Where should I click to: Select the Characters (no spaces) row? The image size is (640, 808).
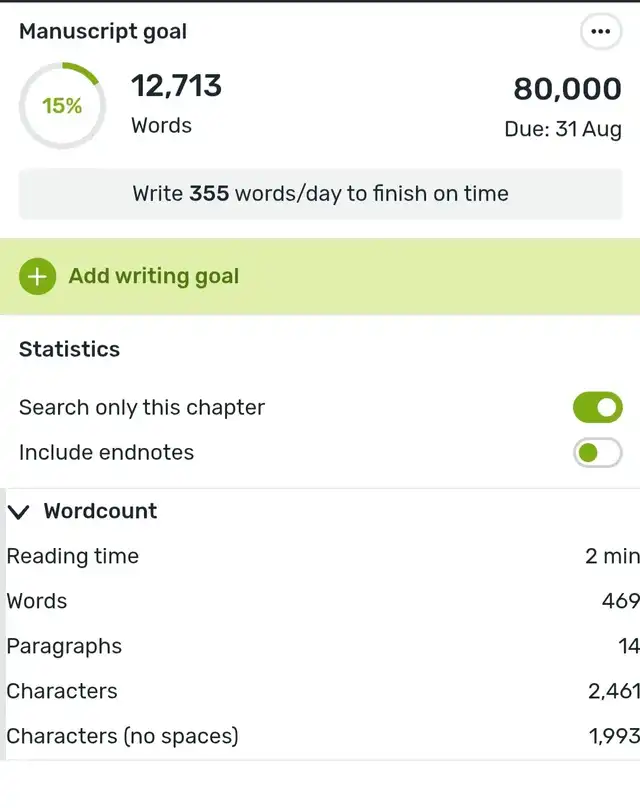click(320, 737)
